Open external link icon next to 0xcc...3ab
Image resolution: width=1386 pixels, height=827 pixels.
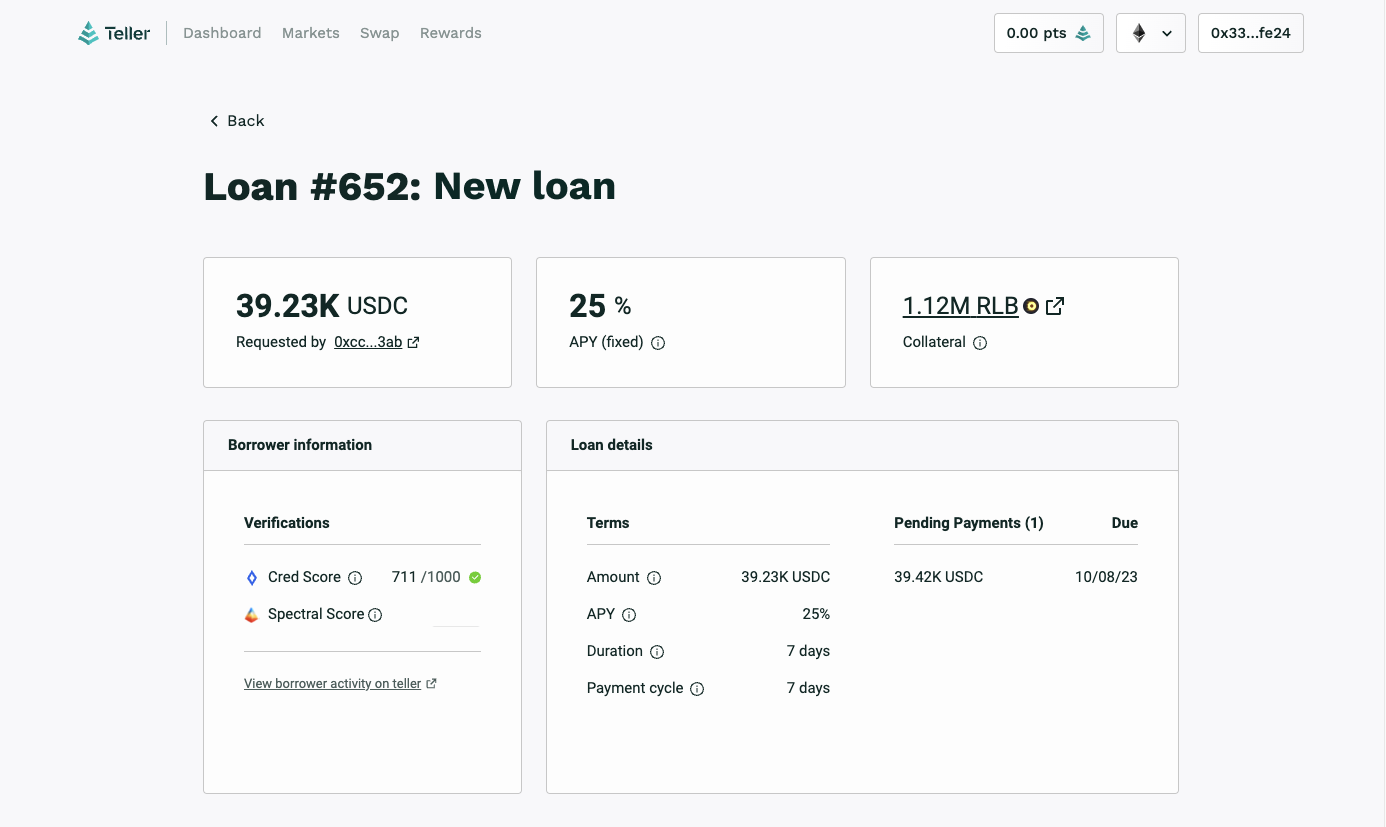click(x=413, y=341)
